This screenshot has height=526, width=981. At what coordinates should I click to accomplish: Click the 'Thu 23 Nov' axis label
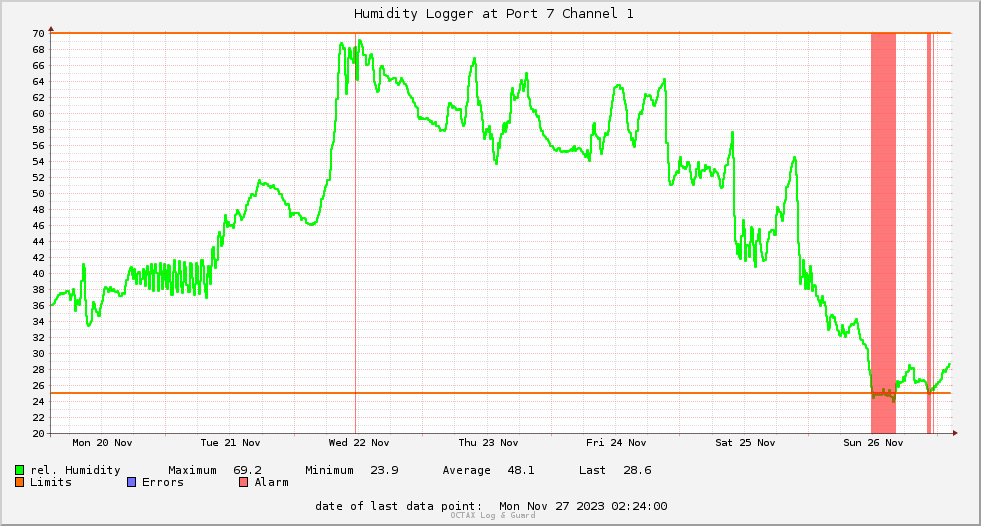[x=488, y=443]
